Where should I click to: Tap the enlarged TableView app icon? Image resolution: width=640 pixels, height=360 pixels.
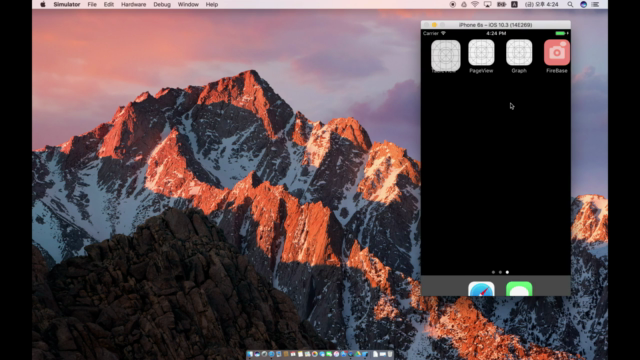[446, 56]
